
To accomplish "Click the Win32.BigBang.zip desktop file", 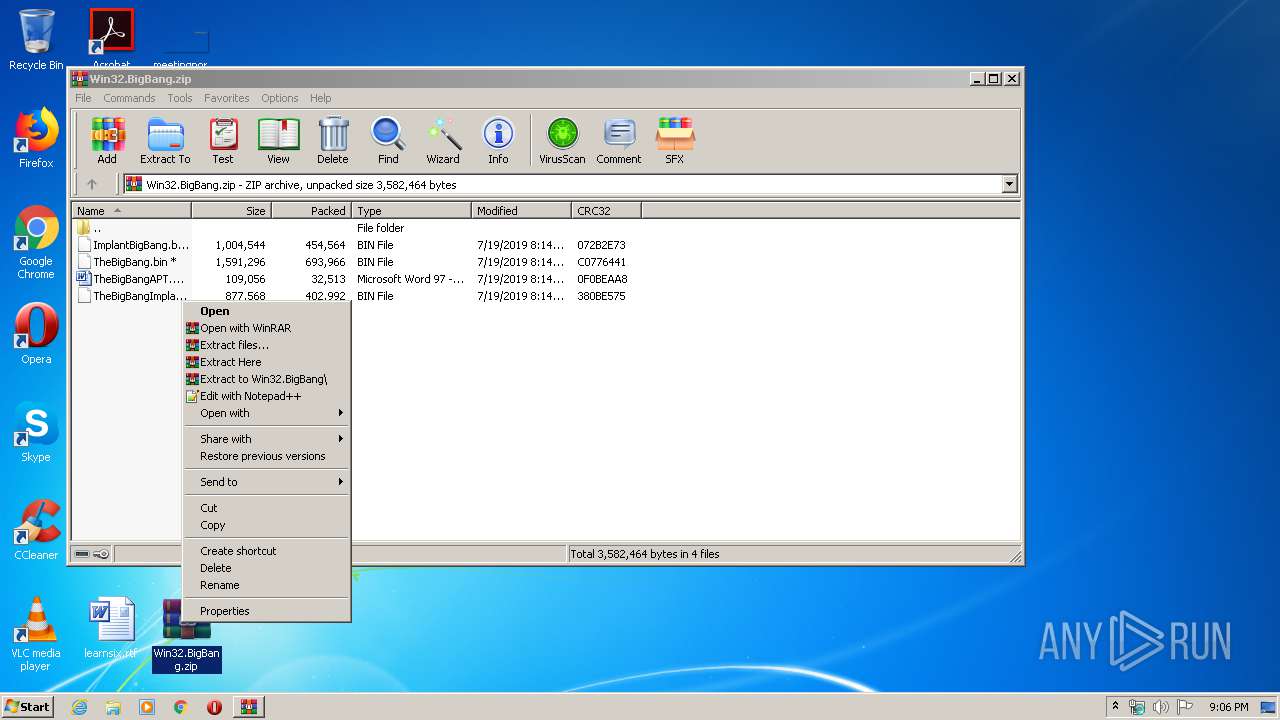I will (x=187, y=638).
